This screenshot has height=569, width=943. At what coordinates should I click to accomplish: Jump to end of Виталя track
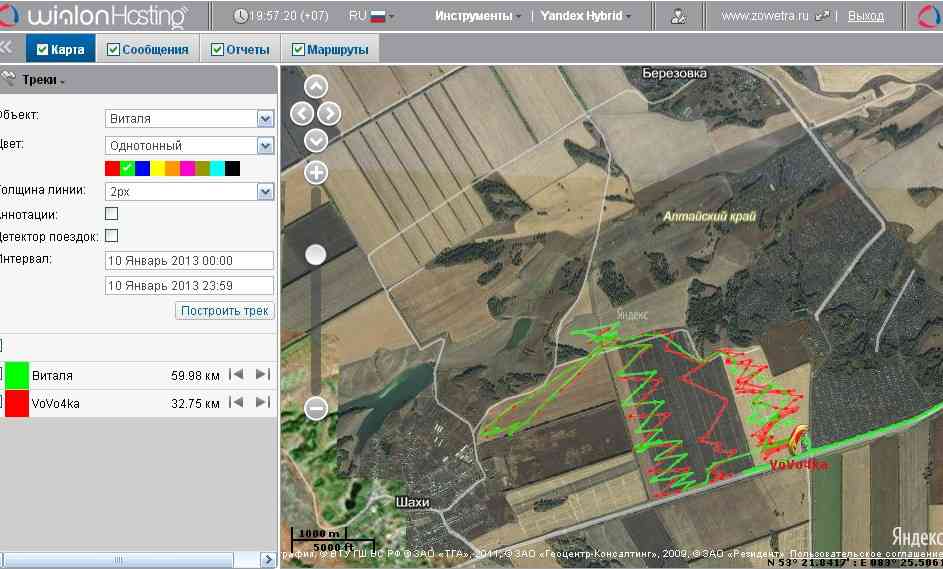pos(262,375)
